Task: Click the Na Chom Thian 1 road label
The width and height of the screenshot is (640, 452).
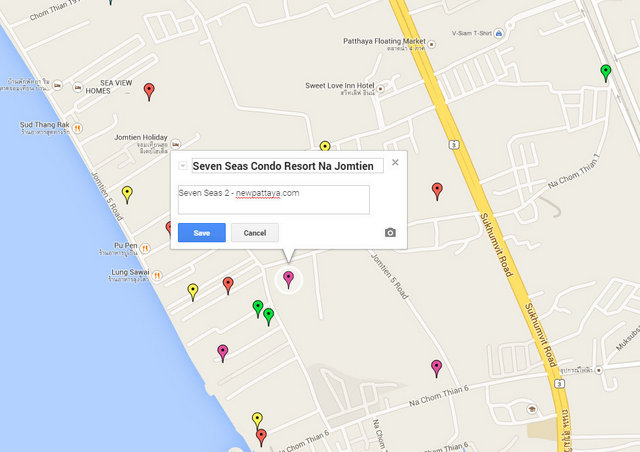Action: (573, 171)
